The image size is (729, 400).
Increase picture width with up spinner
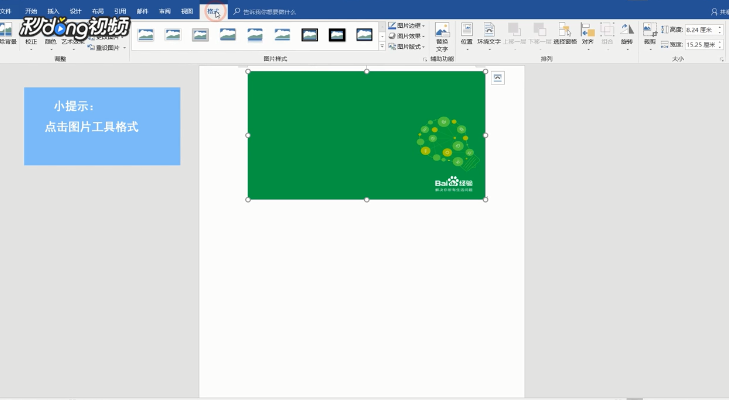(x=720, y=42)
